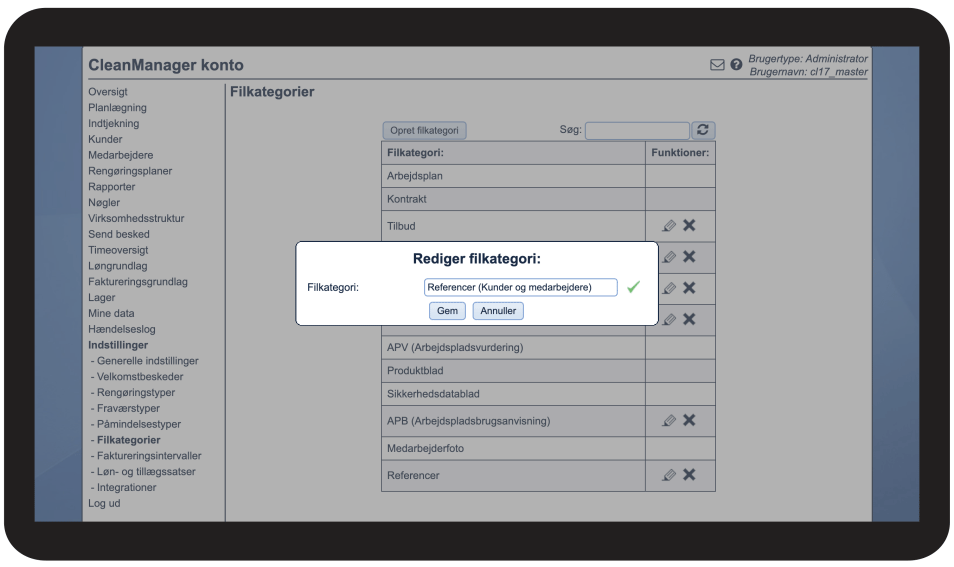Image resolution: width=954 pixels, height=567 pixels.
Task: Focus the Filkategori text input in dialog
Action: pos(521,287)
